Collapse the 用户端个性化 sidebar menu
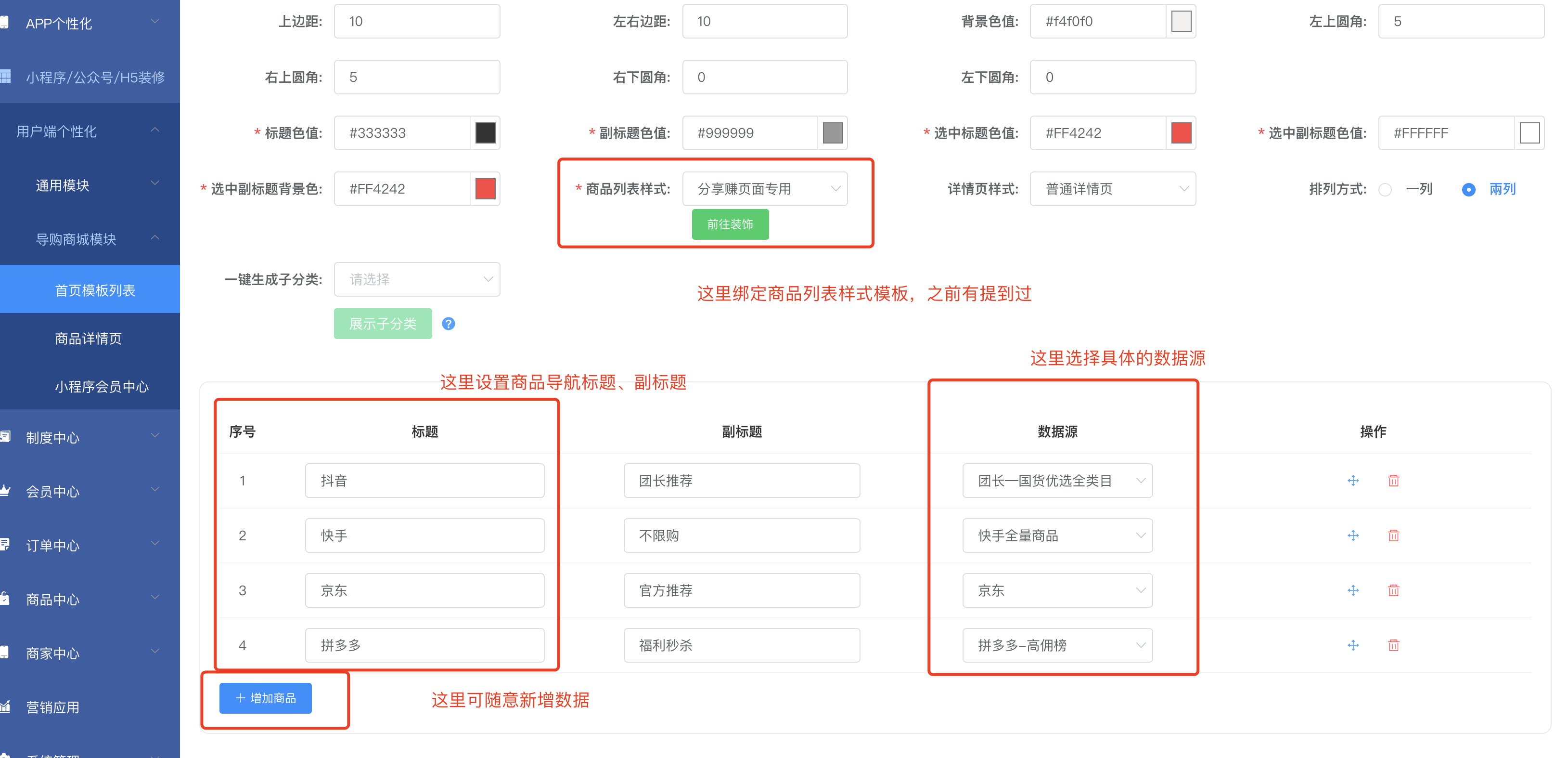Viewport: 1568px width, 758px height. [90, 131]
